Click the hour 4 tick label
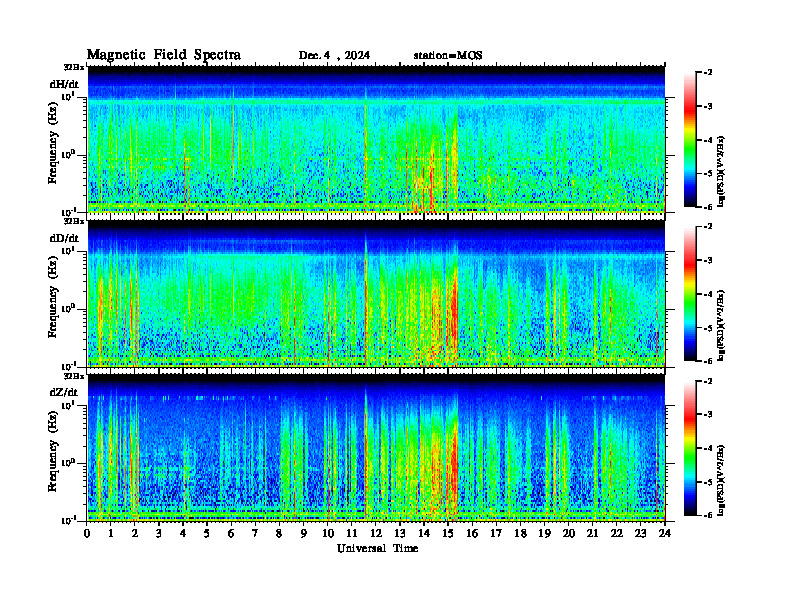The width and height of the screenshot is (792, 612). point(183,534)
